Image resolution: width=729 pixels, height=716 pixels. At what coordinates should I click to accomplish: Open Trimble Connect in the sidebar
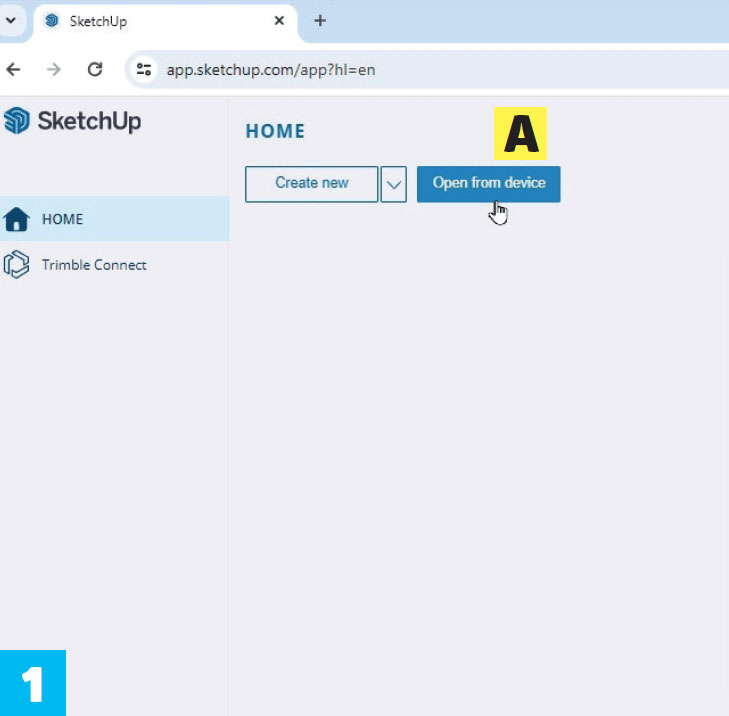click(114, 265)
